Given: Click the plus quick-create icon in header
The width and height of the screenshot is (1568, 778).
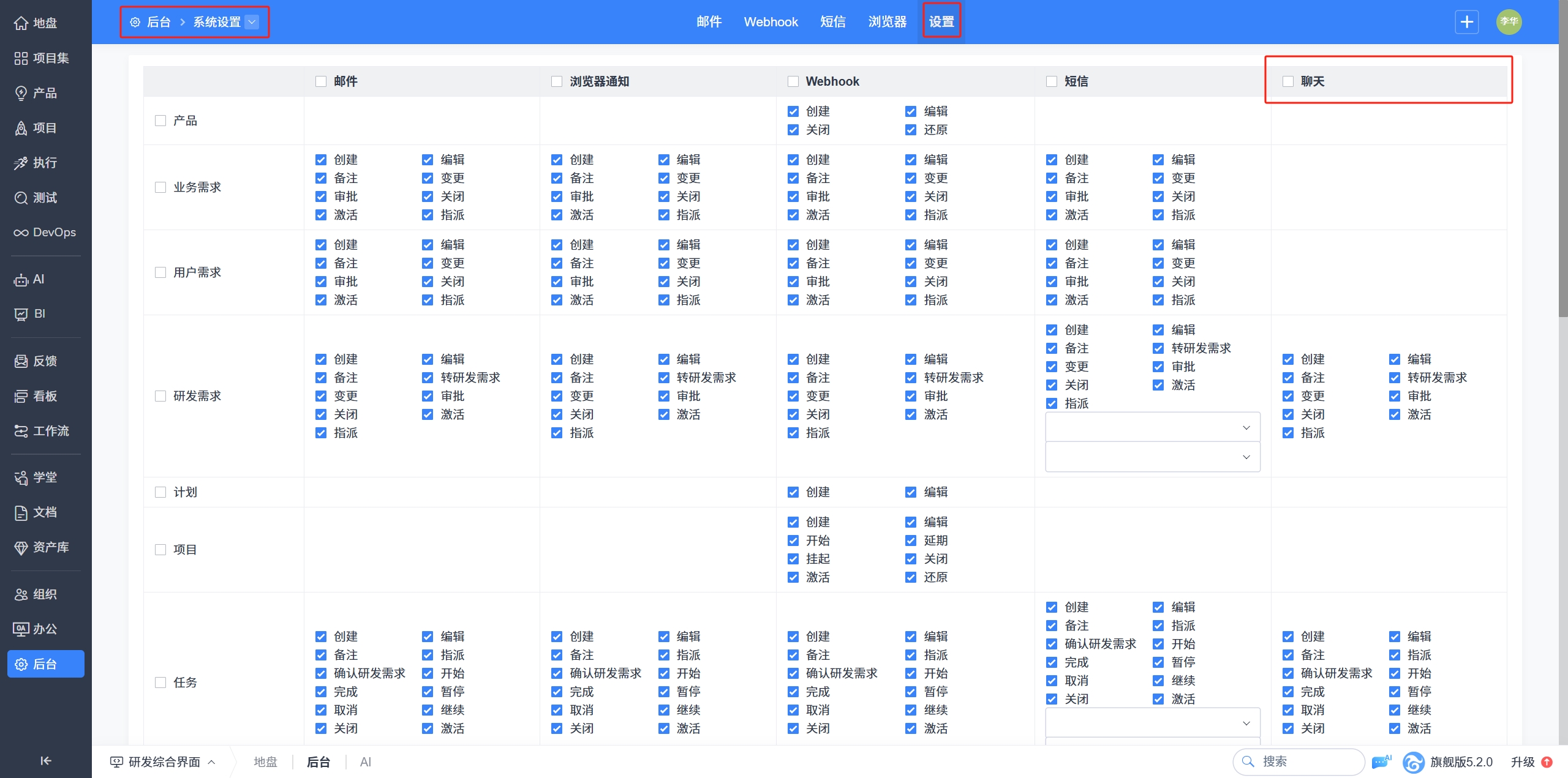Looking at the screenshot, I should [1466, 22].
